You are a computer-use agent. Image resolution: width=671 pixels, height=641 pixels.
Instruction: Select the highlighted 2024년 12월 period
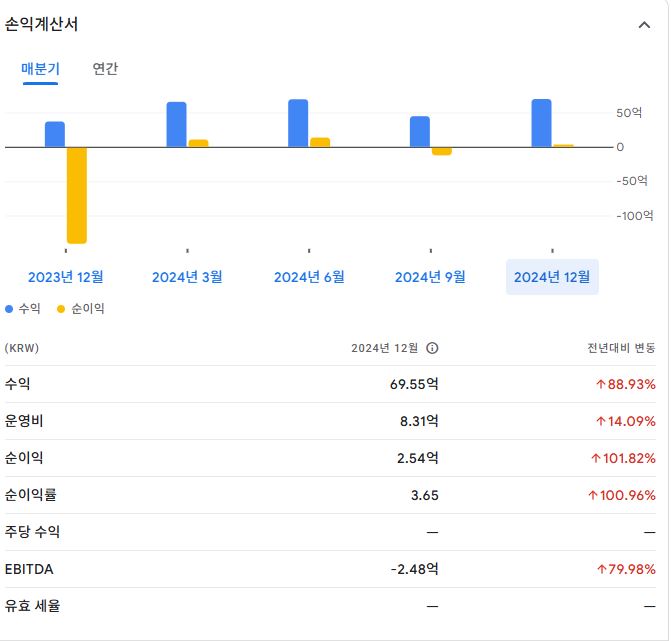[552, 277]
